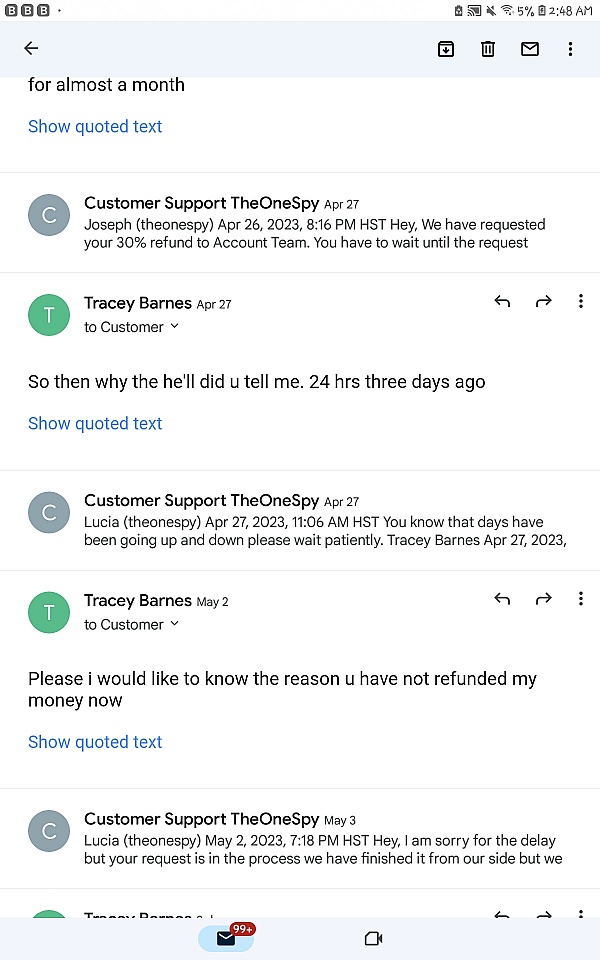
Task: Open more options for May 2 message
Action: coord(580,599)
